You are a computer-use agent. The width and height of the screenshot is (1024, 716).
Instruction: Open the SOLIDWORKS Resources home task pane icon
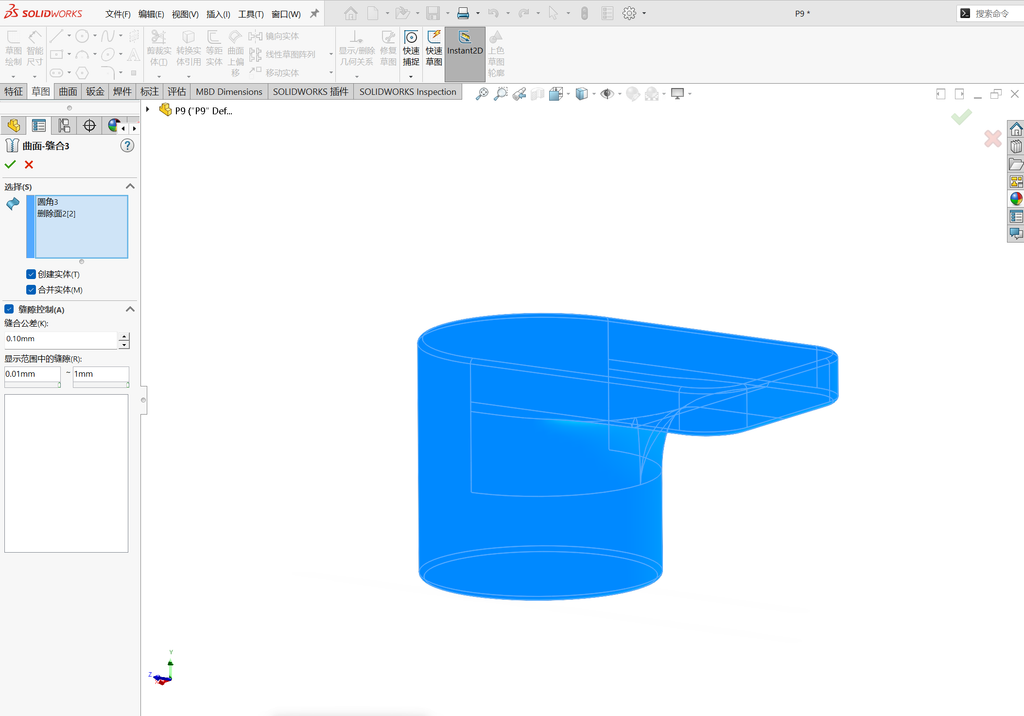point(1016,129)
